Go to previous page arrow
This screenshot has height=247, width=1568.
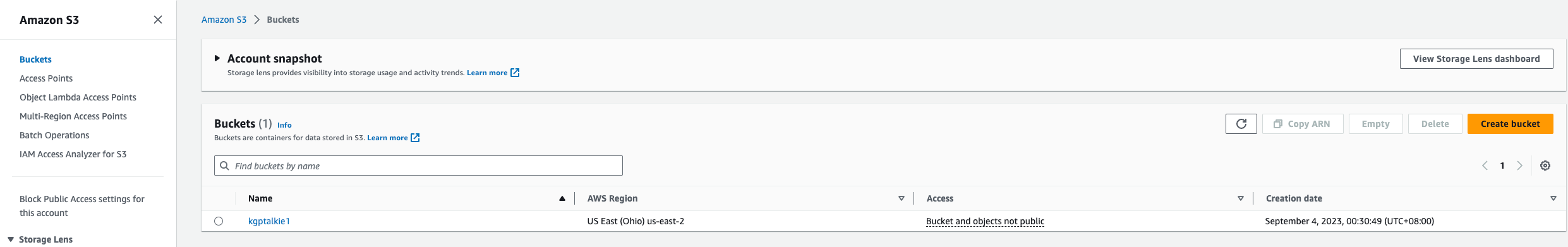point(1485,166)
